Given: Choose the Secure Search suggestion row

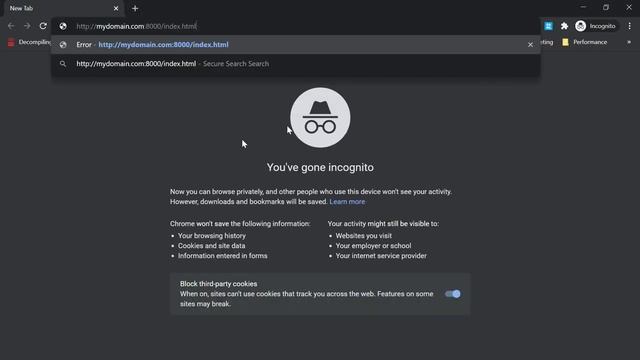Looking at the screenshot, I should [x=296, y=64].
